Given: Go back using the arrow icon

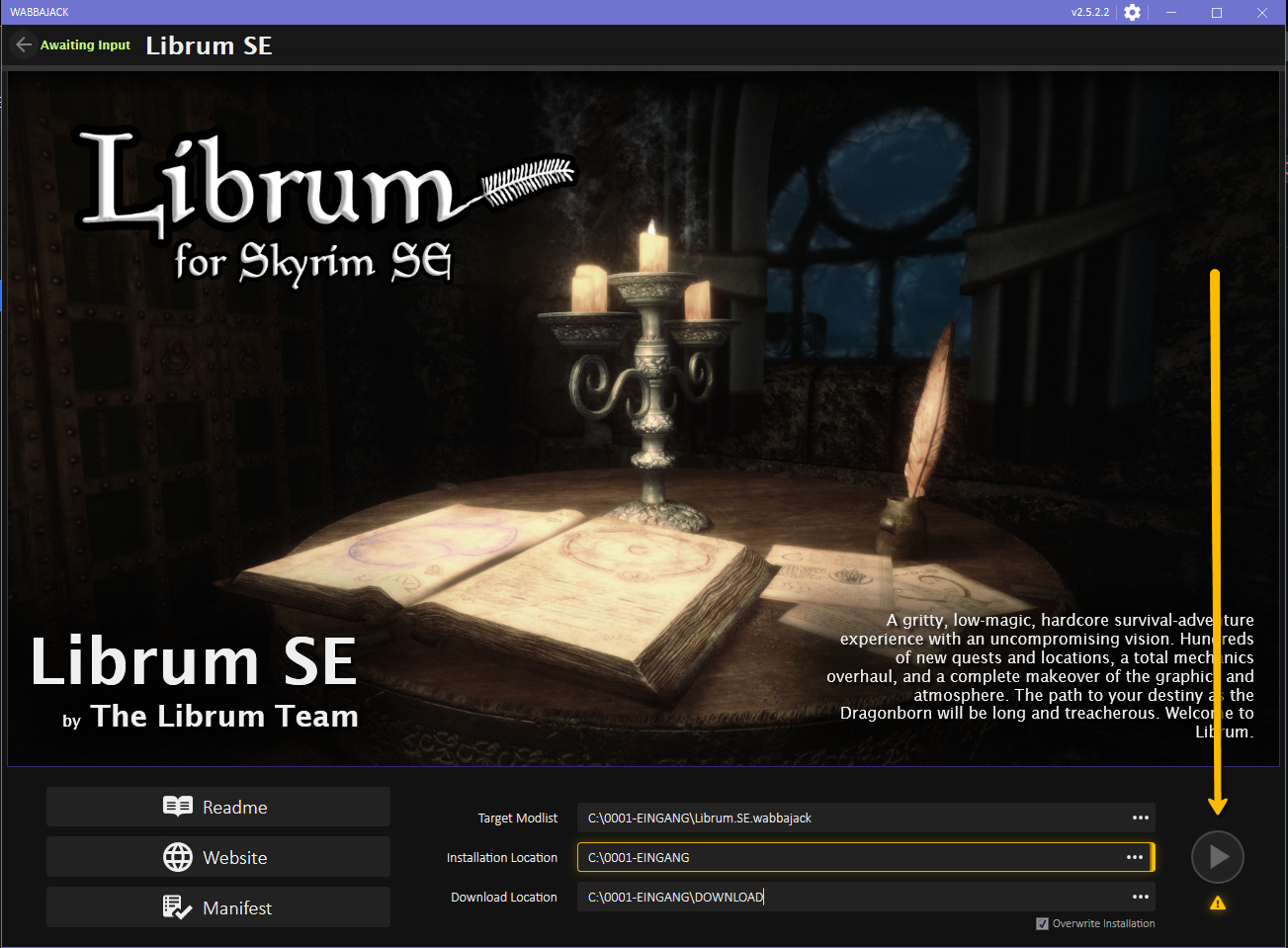Looking at the screenshot, I should 24,45.
